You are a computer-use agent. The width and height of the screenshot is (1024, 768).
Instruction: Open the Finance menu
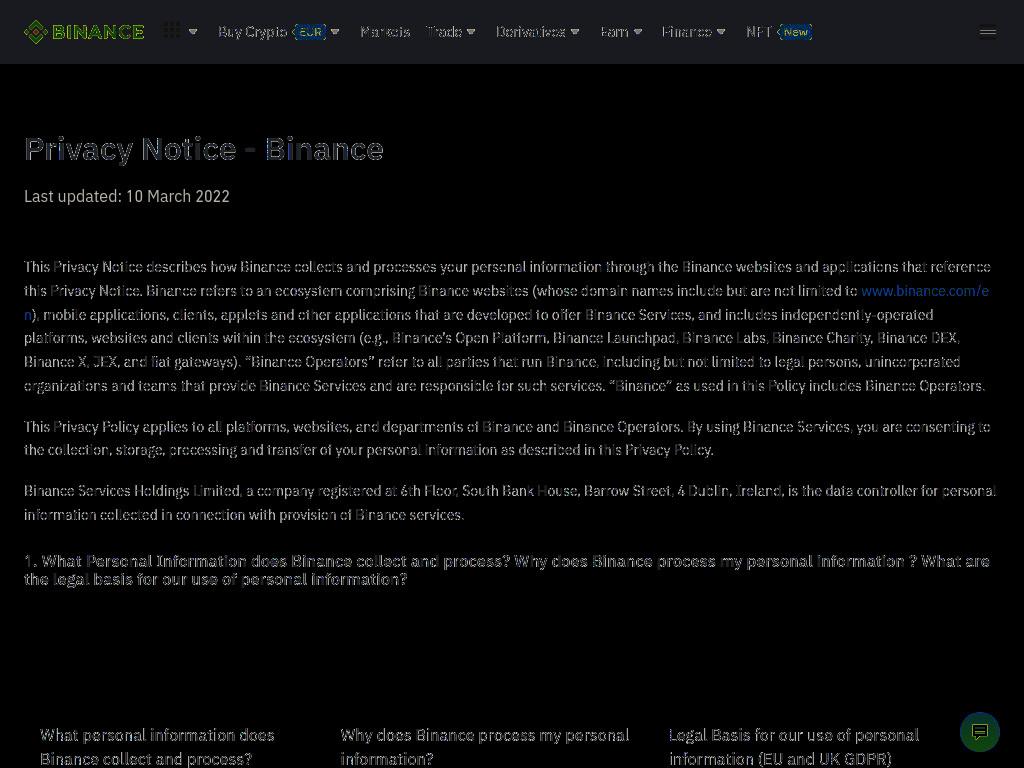(x=686, y=32)
